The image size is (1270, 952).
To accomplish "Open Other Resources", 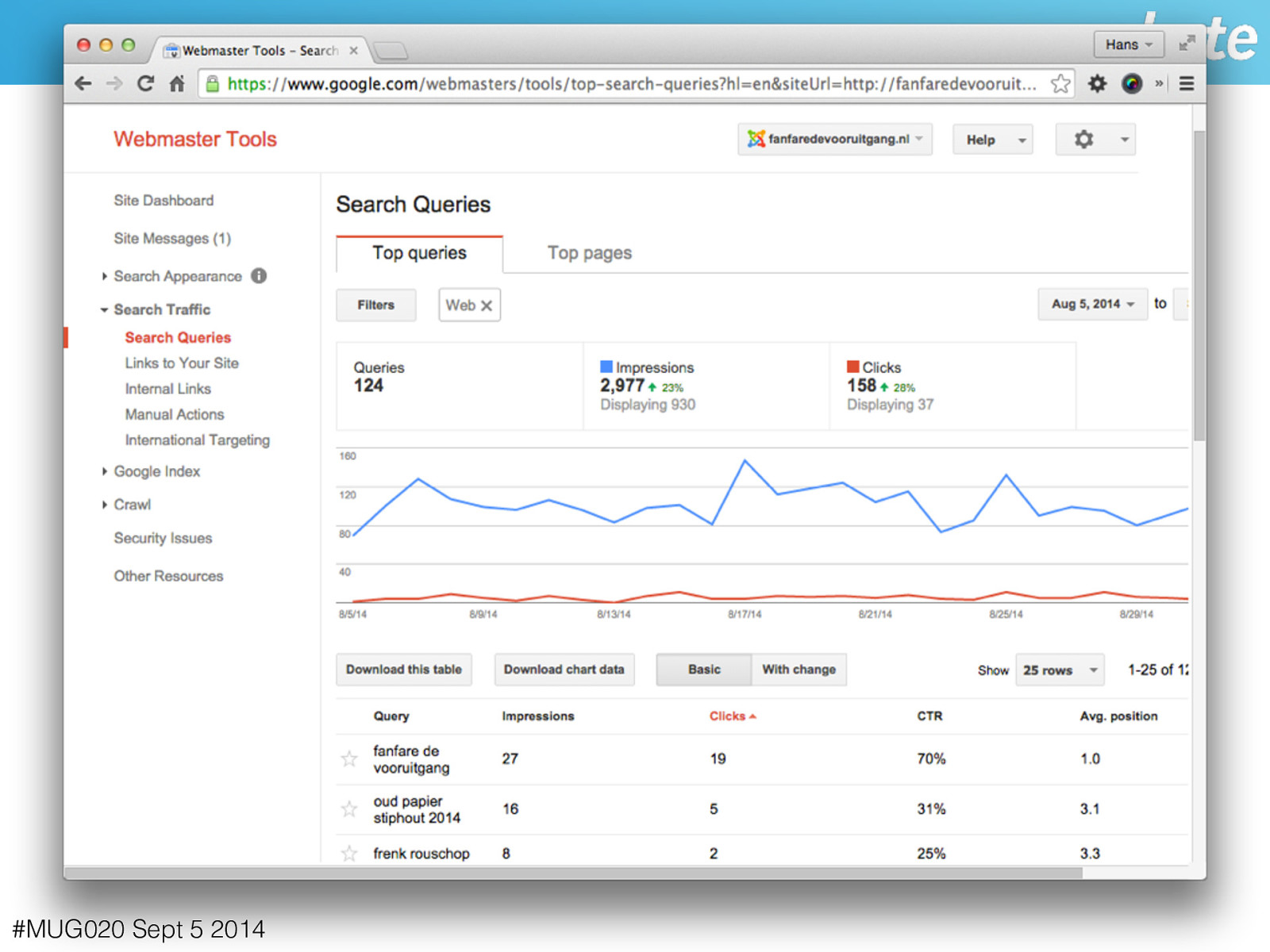I will [x=168, y=576].
